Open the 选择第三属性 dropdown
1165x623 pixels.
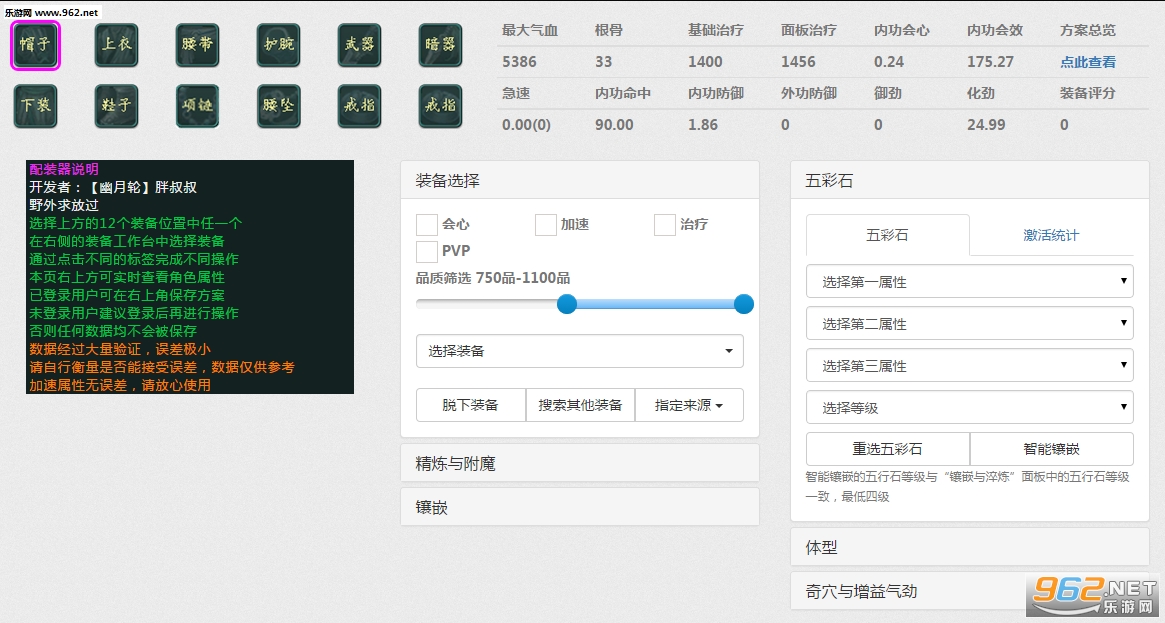[x=970, y=365]
